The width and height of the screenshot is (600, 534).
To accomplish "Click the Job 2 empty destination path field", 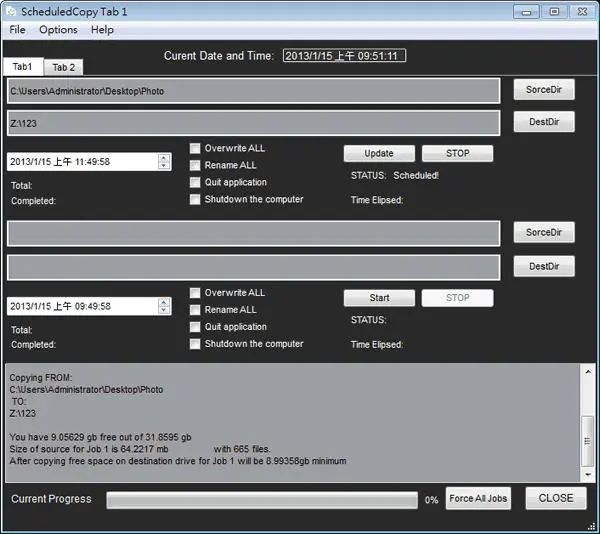I will 253,267.
